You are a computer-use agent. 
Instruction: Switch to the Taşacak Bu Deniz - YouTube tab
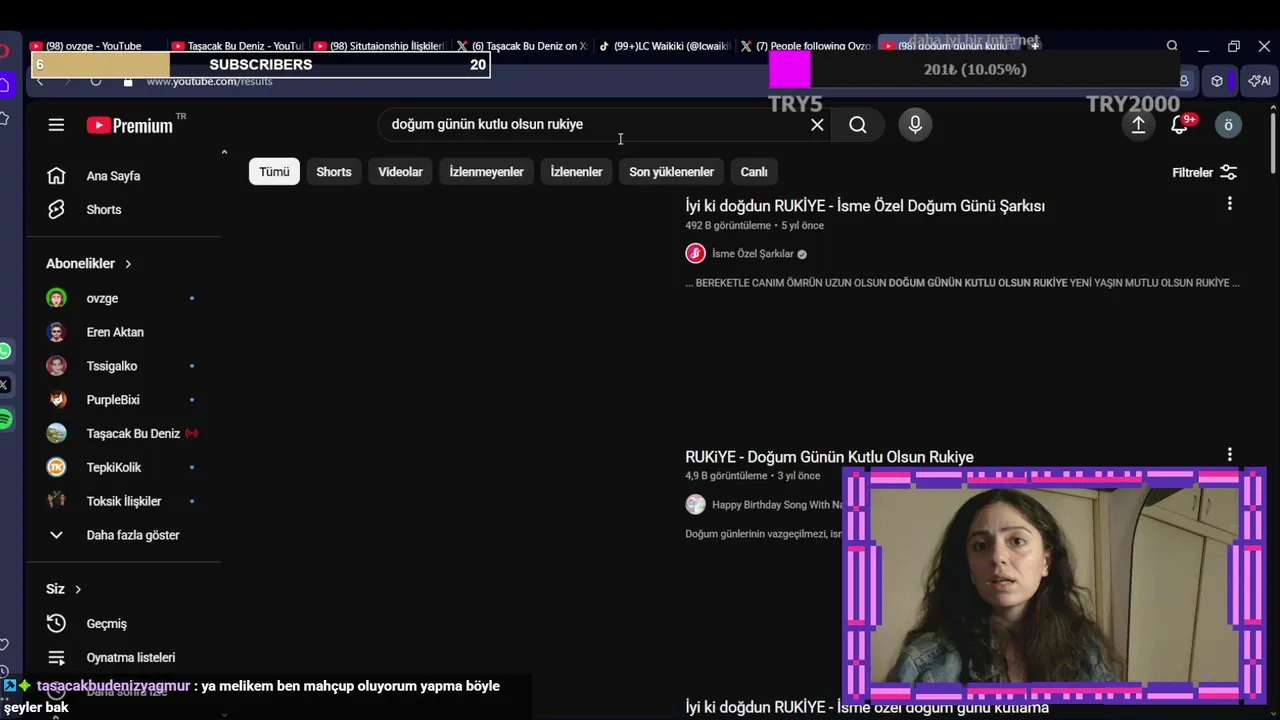[238, 46]
